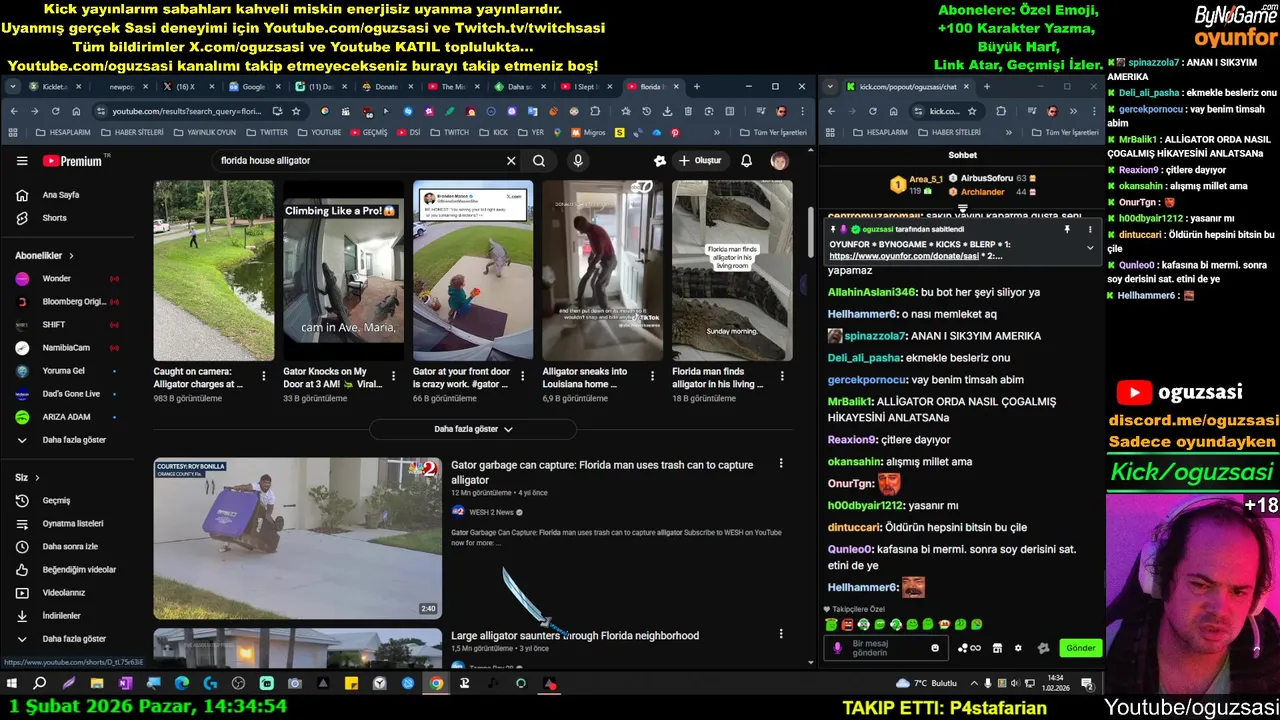Open Migros bookmark
1280x720 pixels.
click(x=589, y=132)
